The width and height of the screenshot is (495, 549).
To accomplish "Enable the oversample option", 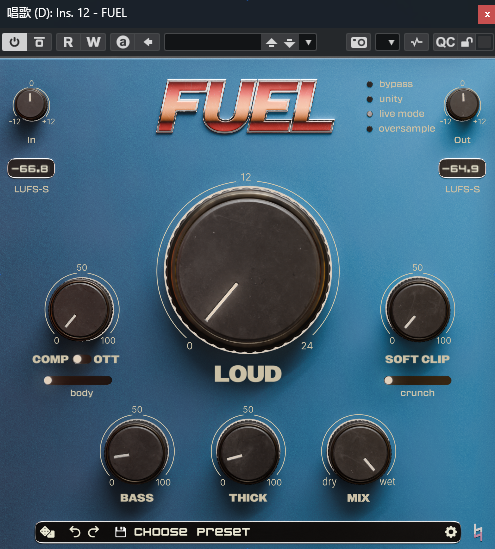I will (x=400, y=129).
